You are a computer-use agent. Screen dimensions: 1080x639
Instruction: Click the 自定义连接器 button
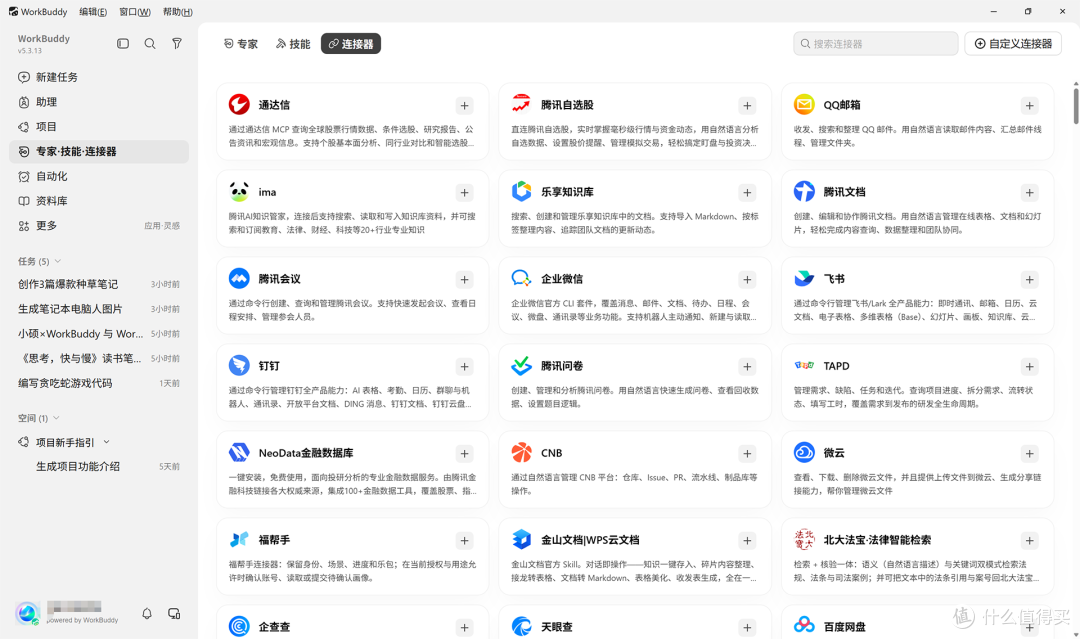[x=1012, y=43]
